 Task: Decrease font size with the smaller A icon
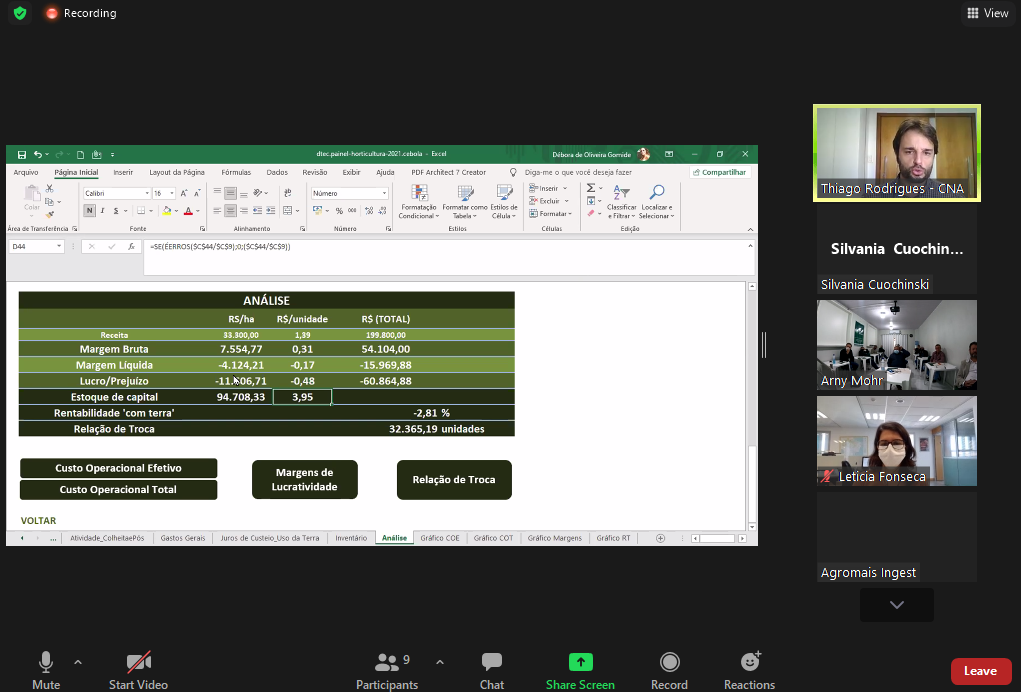tap(197, 193)
